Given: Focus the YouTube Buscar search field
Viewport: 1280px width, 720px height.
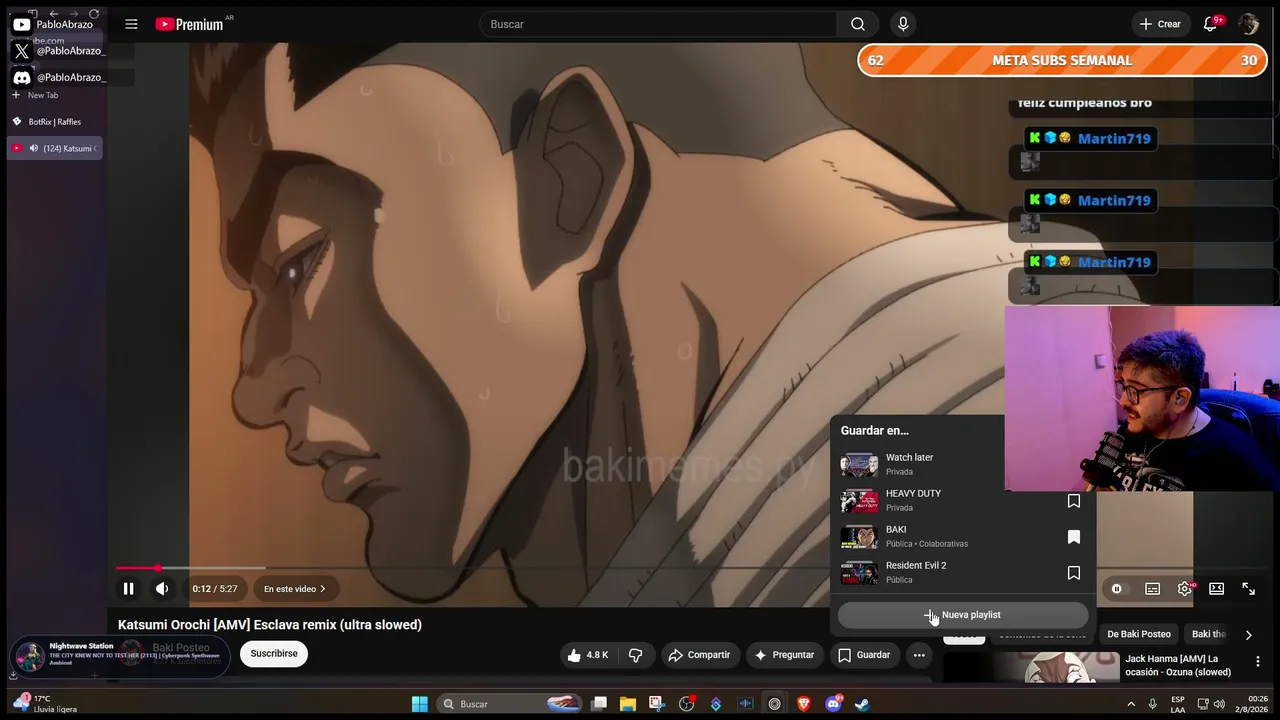Looking at the screenshot, I should click(x=658, y=24).
